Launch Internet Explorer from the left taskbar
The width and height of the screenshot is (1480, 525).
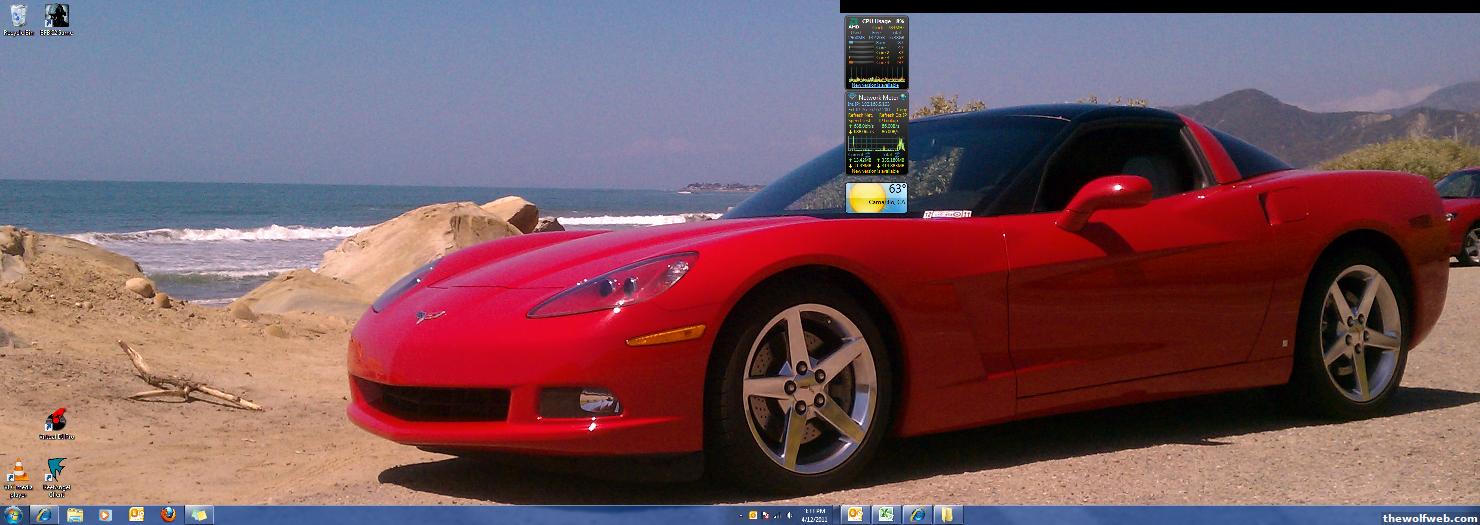coord(44,515)
